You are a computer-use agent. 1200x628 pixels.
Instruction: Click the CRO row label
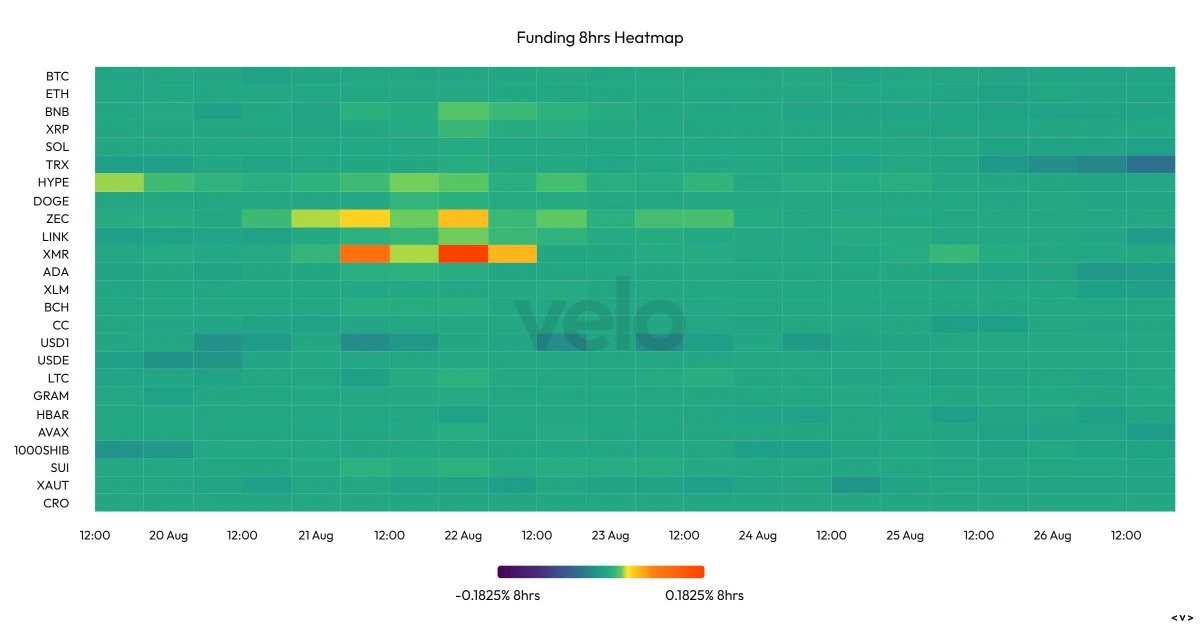coord(57,503)
